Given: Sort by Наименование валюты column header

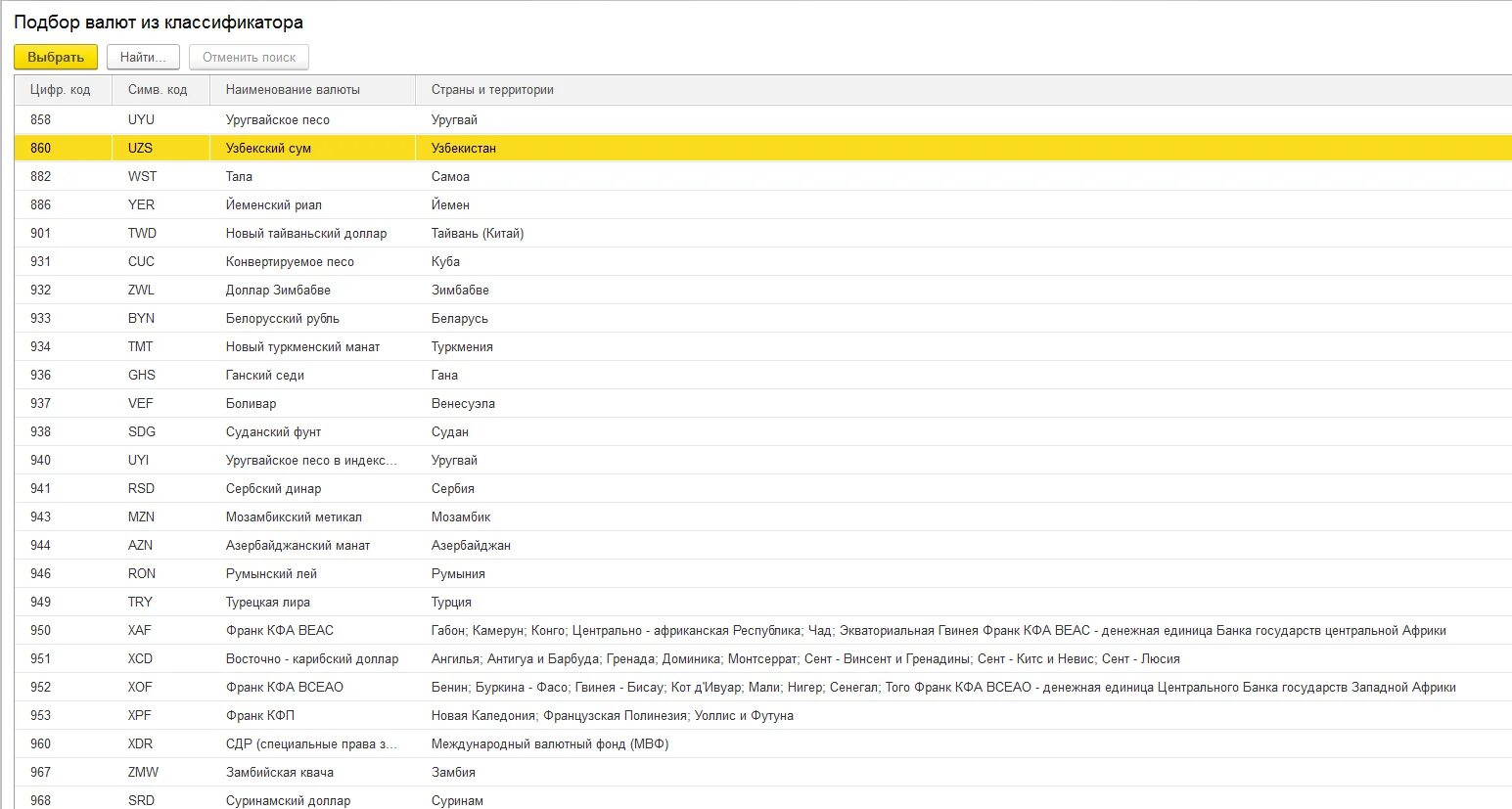Looking at the screenshot, I should pyautogui.click(x=313, y=90).
